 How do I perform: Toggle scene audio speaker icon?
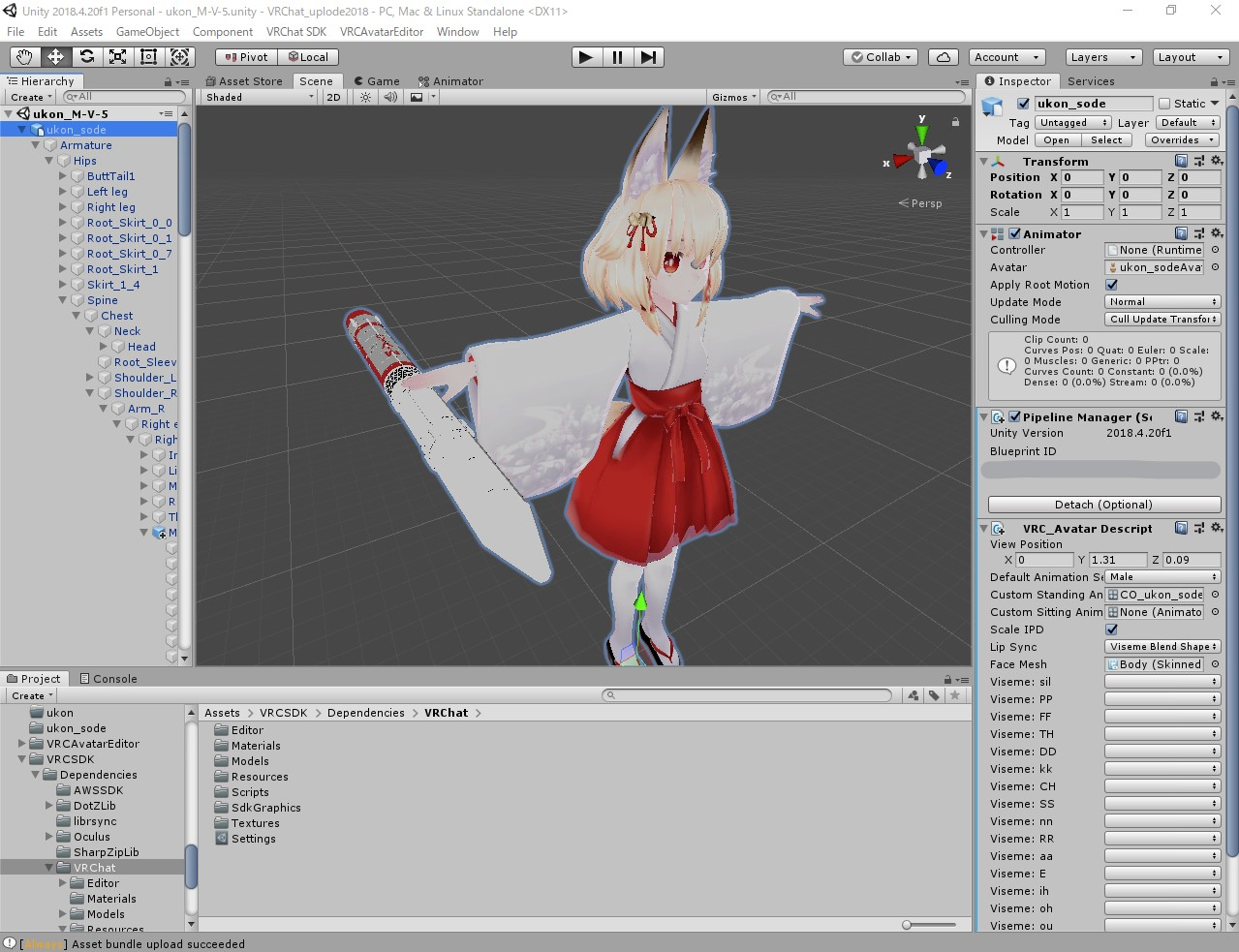click(x=390, y=97)
